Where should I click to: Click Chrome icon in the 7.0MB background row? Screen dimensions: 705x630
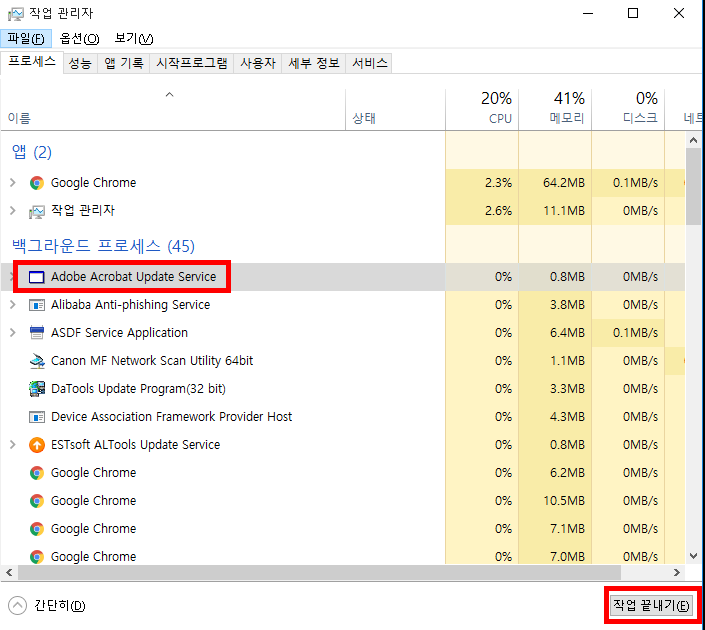click(x=37, y=557)
